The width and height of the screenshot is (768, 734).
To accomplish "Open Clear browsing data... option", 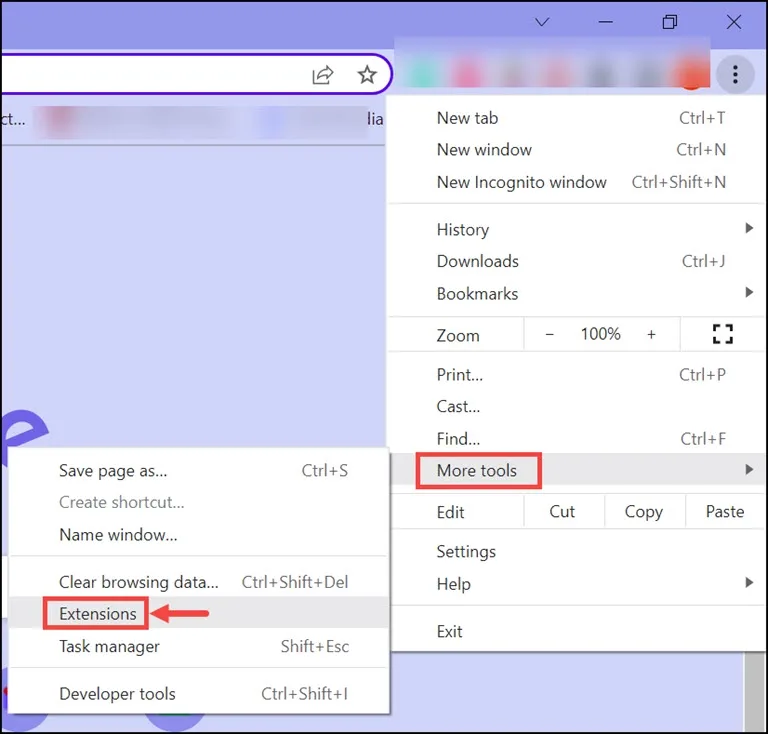I will pyautogui.click(x=199, y=582).
